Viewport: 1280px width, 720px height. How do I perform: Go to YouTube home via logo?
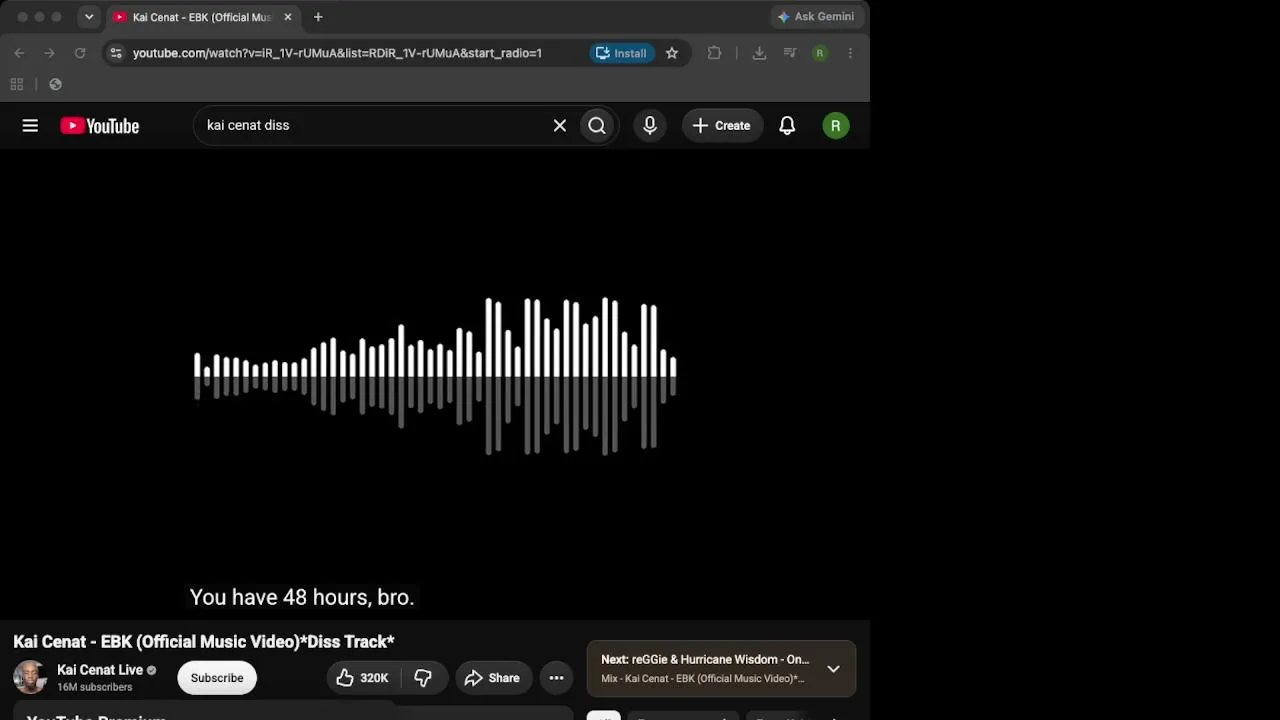[100, 126]
